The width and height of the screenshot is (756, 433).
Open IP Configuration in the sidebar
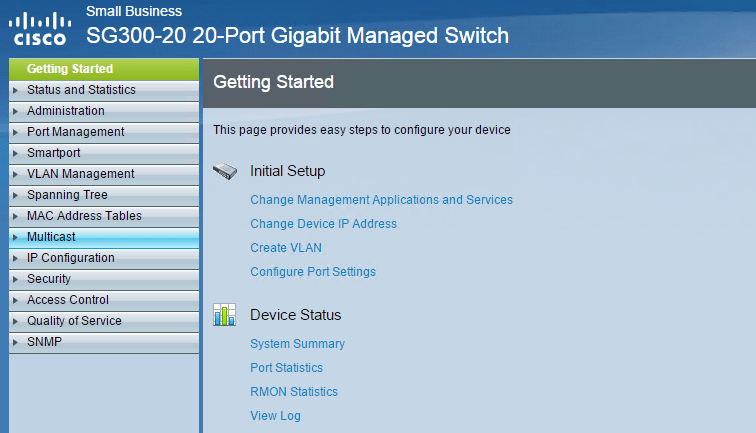click(71, 258)
